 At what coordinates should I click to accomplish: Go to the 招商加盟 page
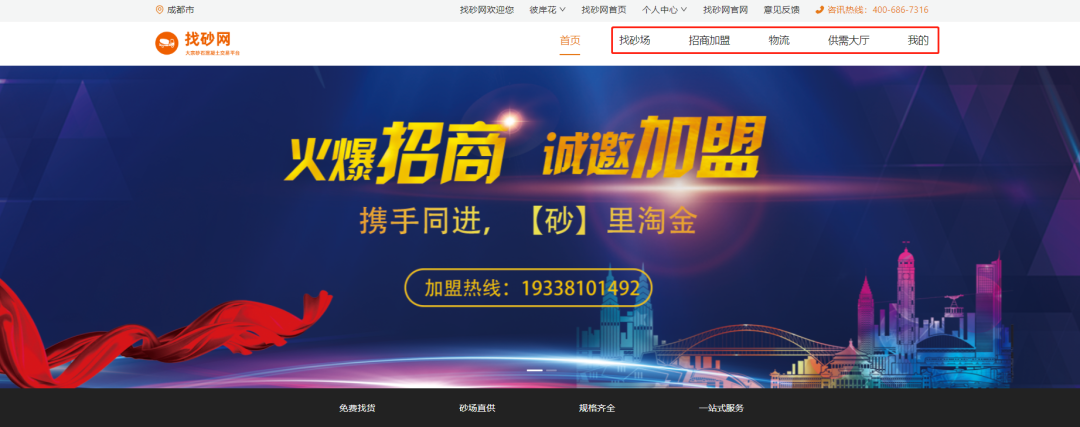(709, 41)
